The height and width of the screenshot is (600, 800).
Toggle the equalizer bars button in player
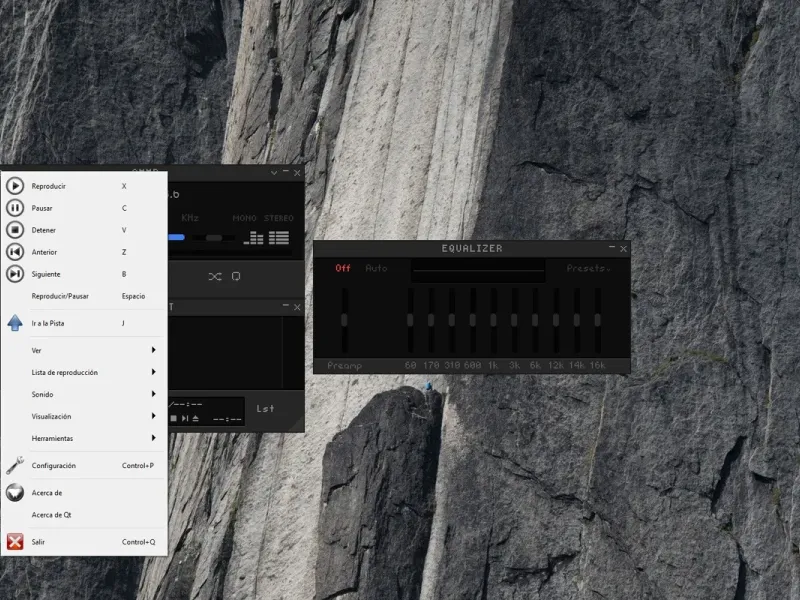[x=254, y=238]
